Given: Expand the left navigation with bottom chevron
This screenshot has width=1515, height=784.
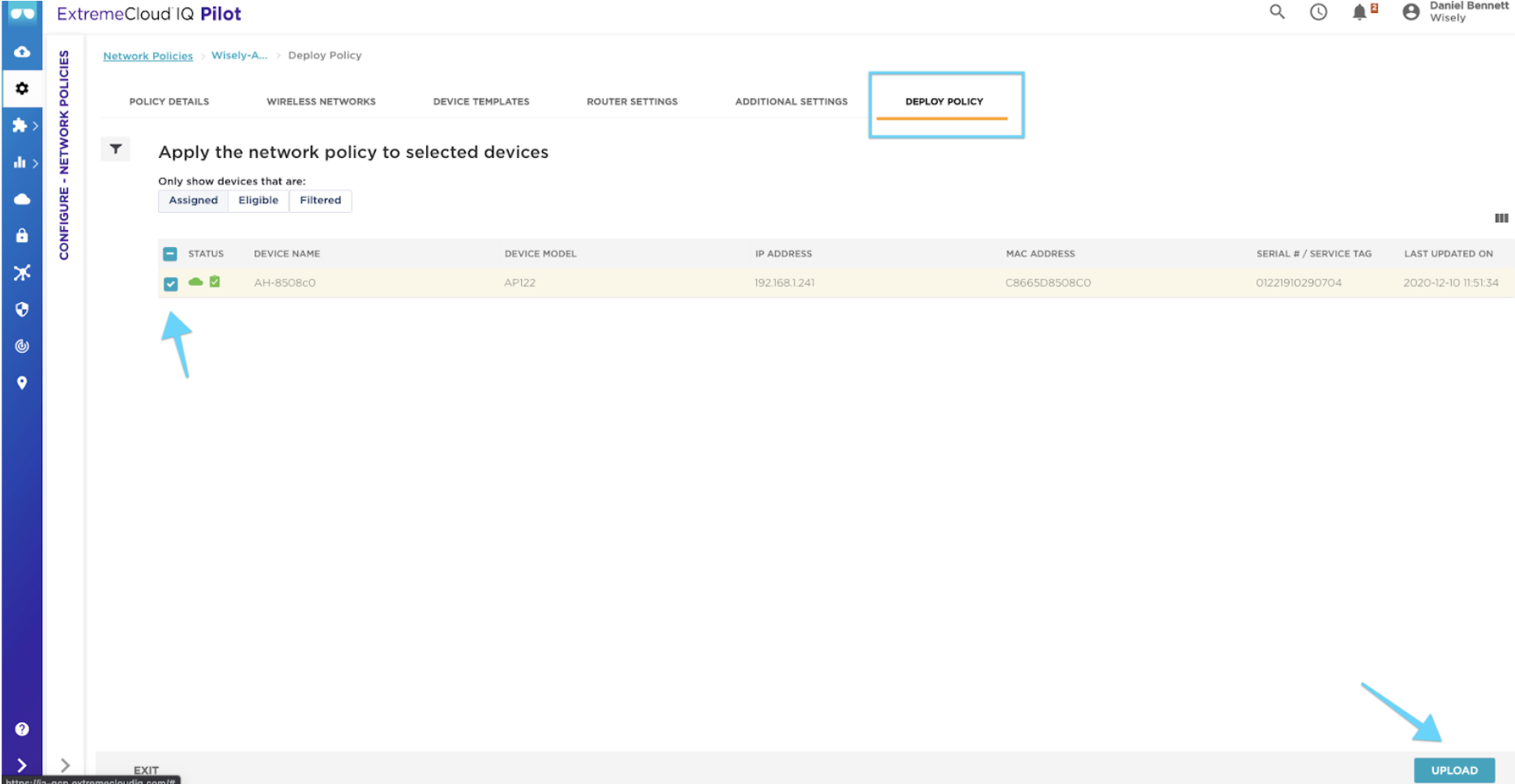Looking at the screenshot, I should (22, 765).
